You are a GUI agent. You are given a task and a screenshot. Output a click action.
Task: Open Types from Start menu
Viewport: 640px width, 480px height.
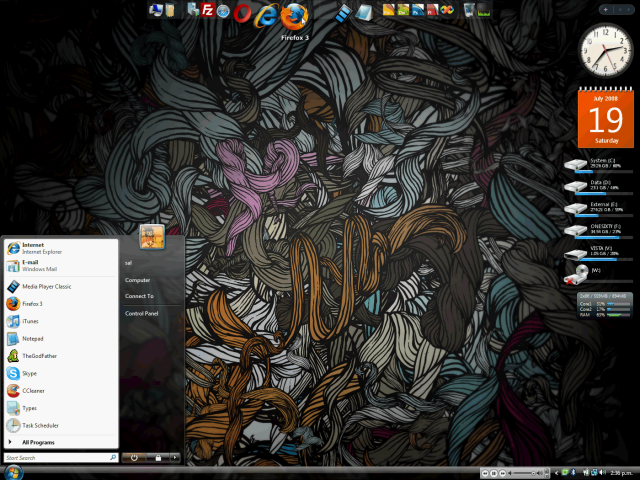(61, 408)
